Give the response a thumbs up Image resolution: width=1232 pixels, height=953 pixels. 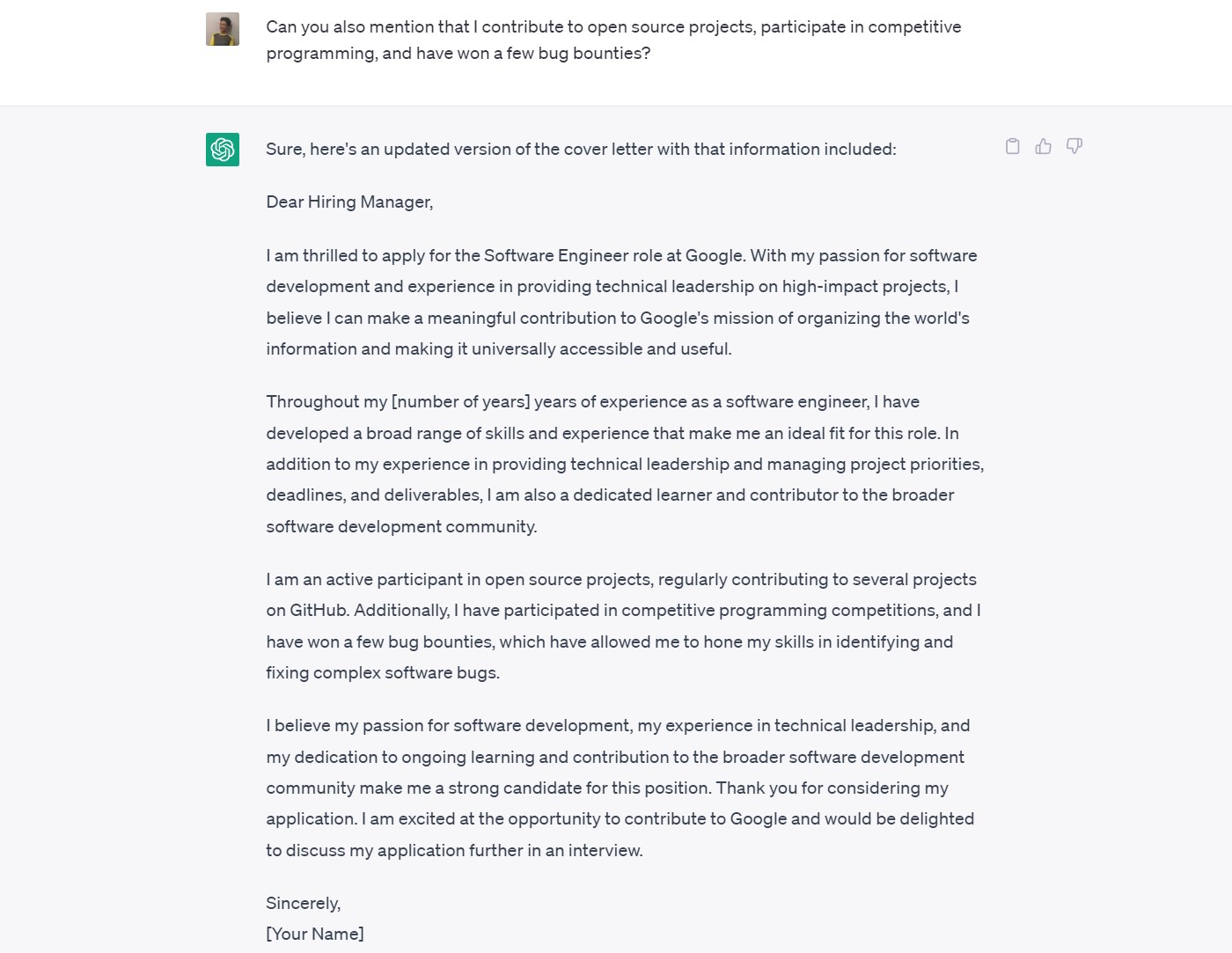1044,146
